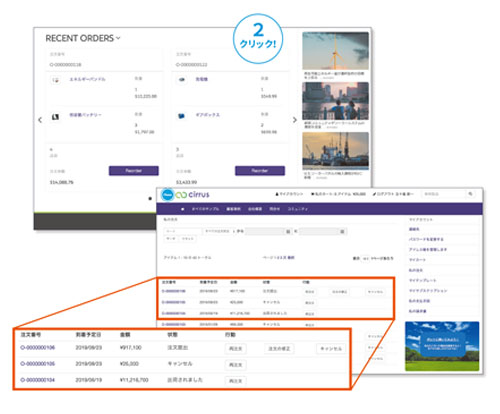
Task: Click Reorder button for the second order card
Action: [260, 171]
